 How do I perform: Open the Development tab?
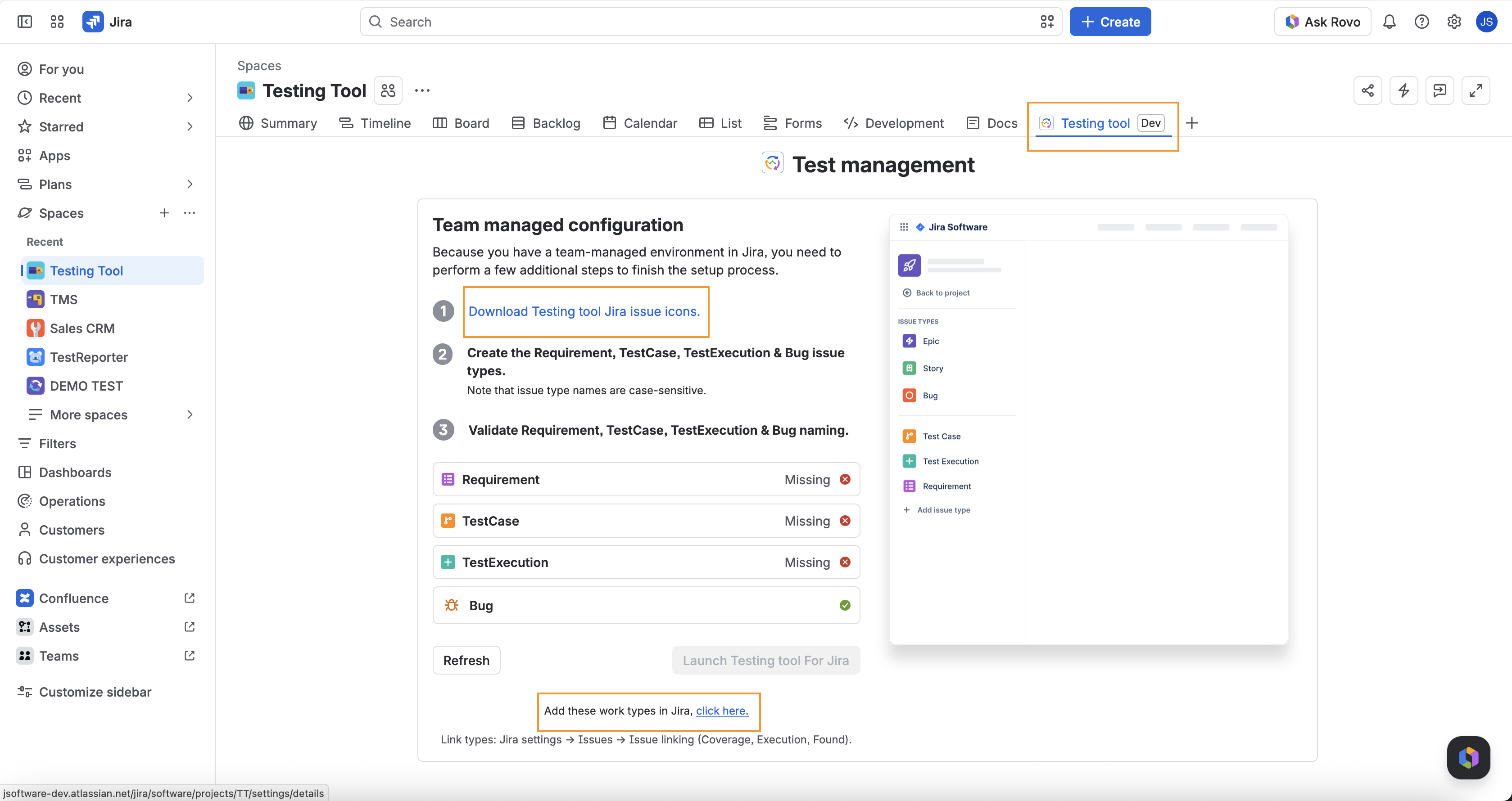point(893,123)
